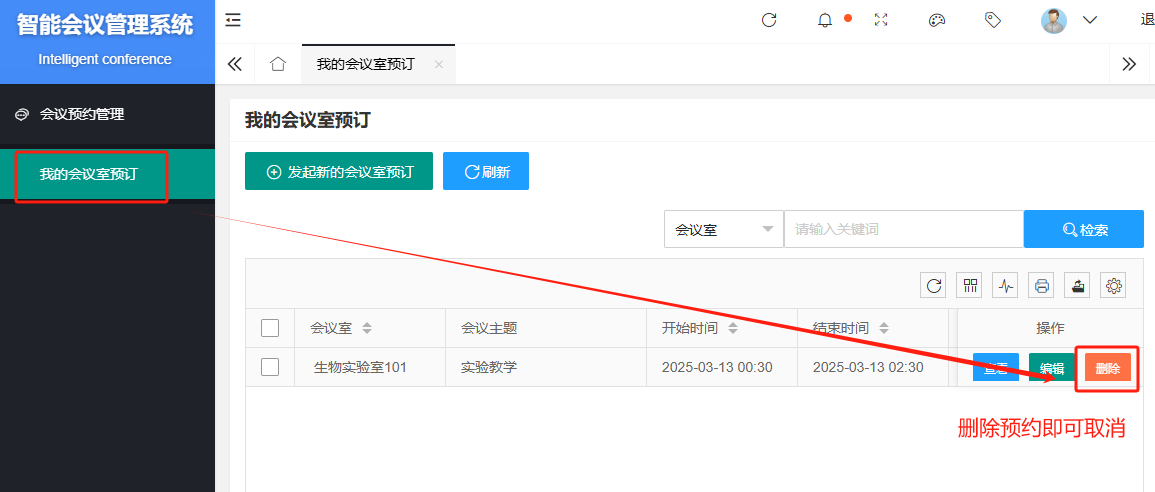Tick the select-all checkbox in the table header
The width and height of the screenshot is (1155, 492).
[270, 328]
